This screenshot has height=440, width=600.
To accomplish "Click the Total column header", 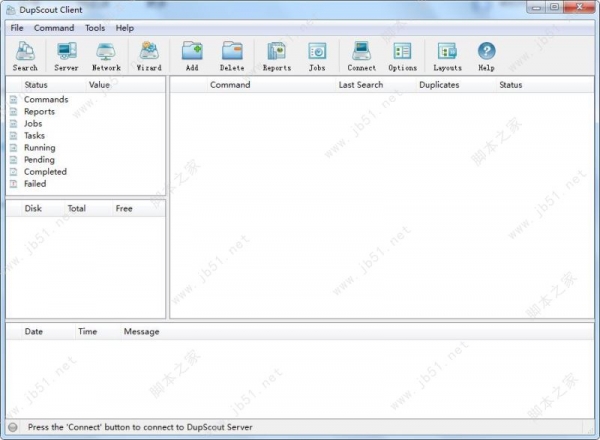I will pos(77,209).
